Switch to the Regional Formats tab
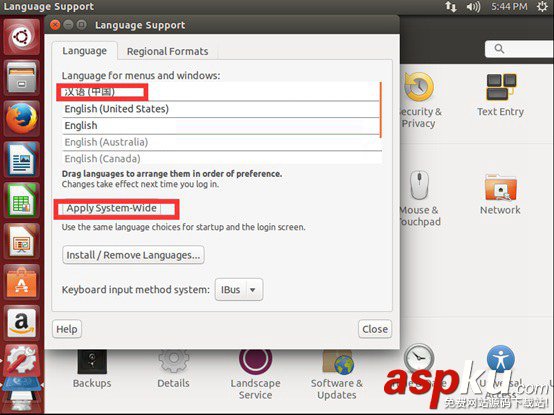Screen dimensions: 554x415 167,51
